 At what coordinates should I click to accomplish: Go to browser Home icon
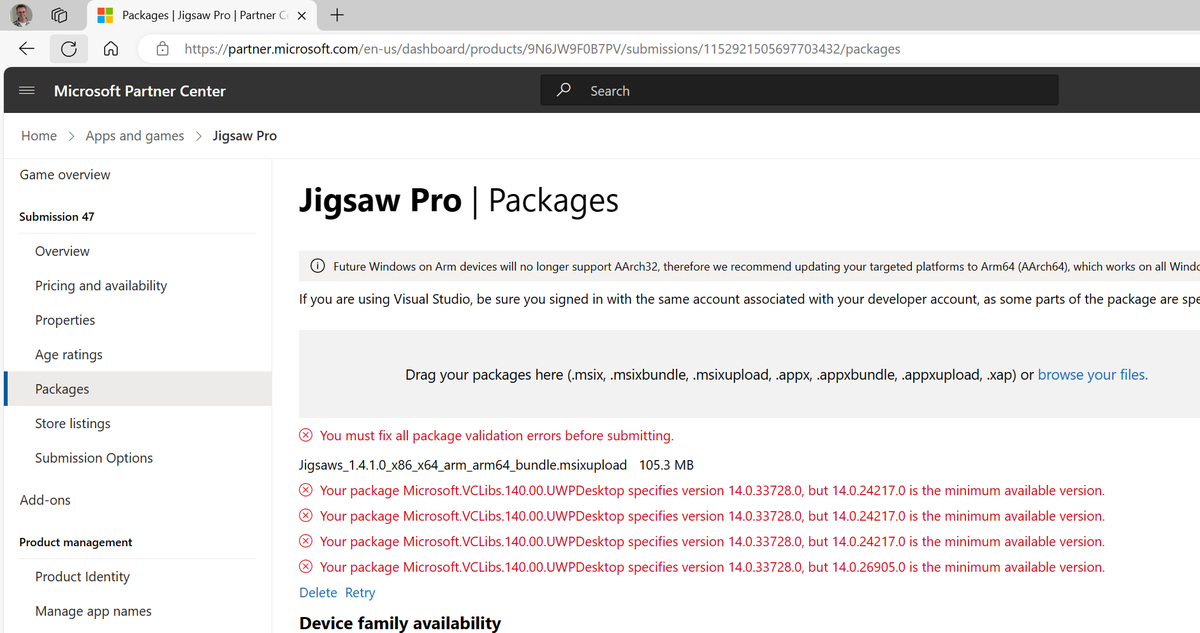[x=111, y=48]
